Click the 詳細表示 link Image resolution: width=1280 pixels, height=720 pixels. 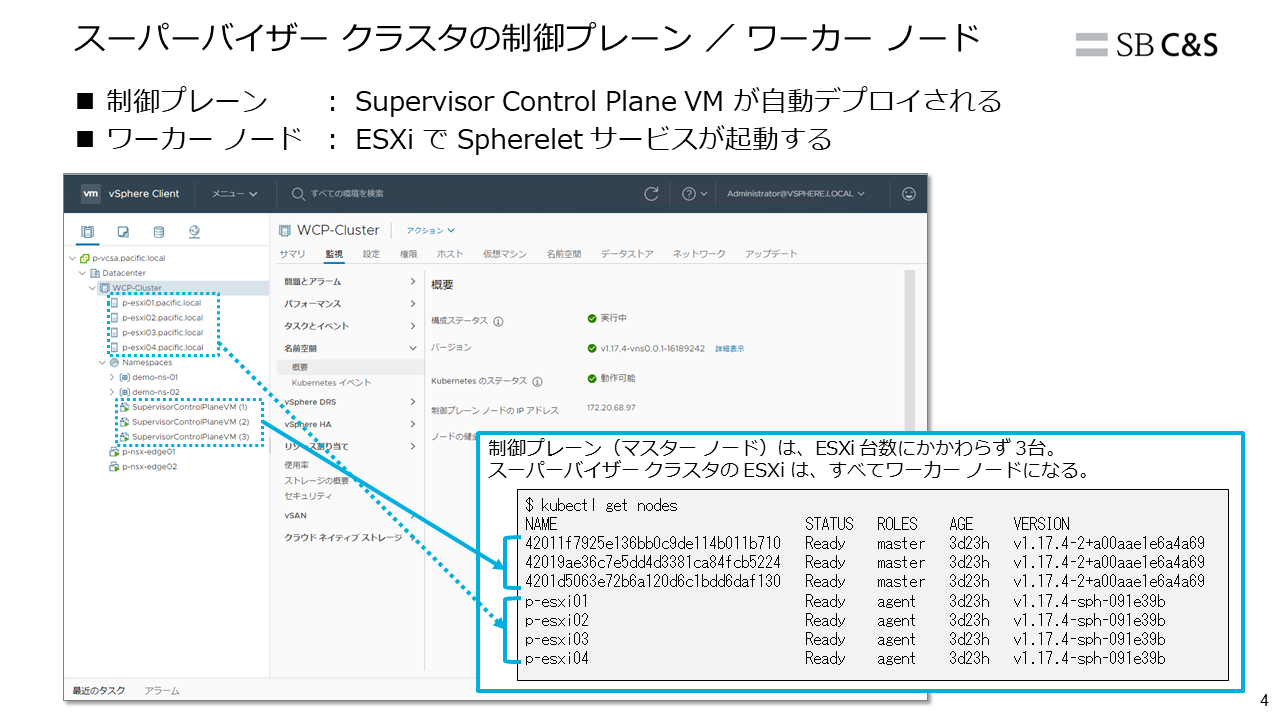[x=729, y=349]
